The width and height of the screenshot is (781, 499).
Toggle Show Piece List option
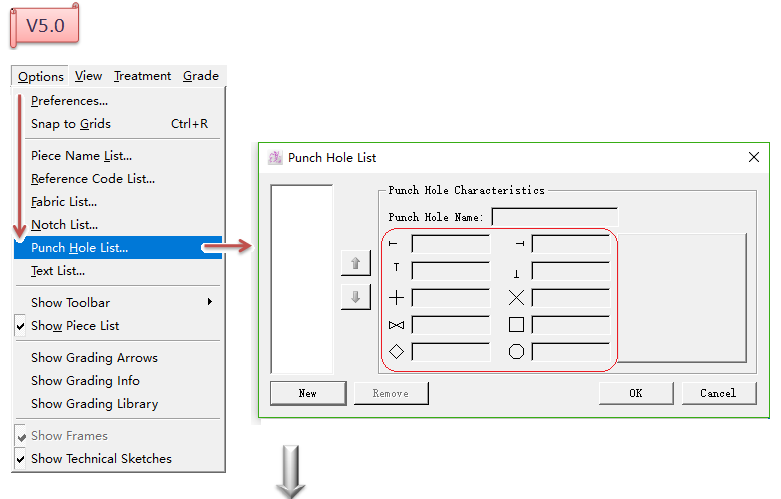(75, 326)
